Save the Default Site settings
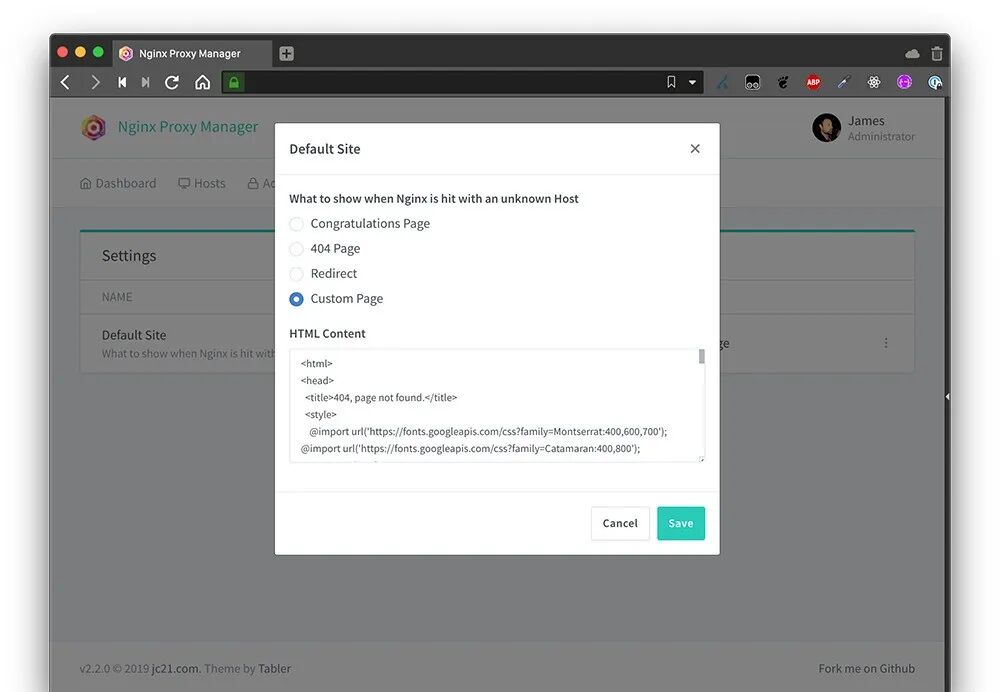Image resolution: width=1000 pixels, height=692 pixels. (680, 523)
